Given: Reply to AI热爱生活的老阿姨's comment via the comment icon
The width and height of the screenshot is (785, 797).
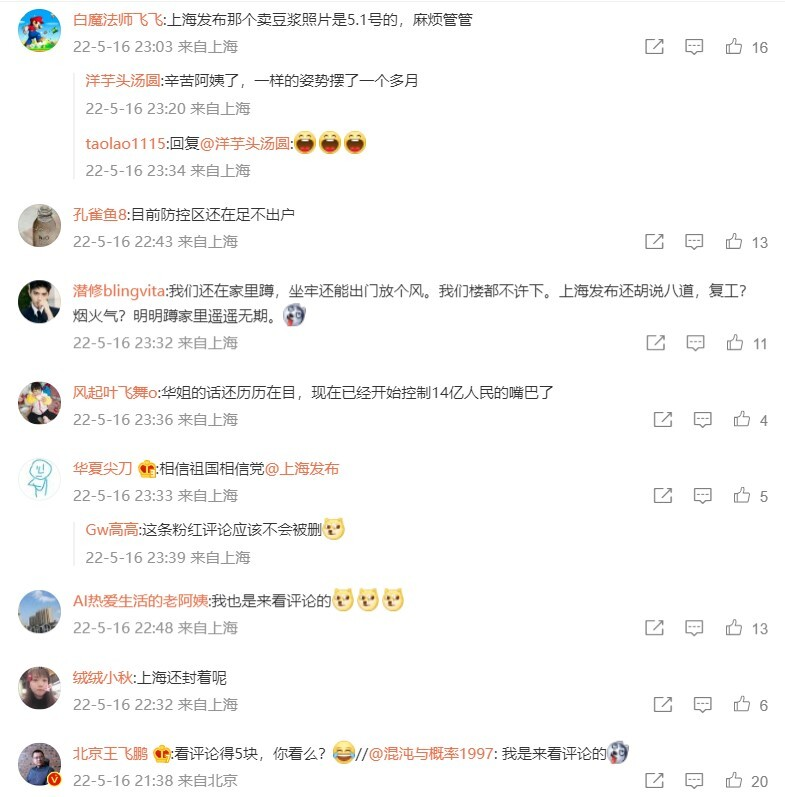Looking at the screenshot, I should coord(694,628).
